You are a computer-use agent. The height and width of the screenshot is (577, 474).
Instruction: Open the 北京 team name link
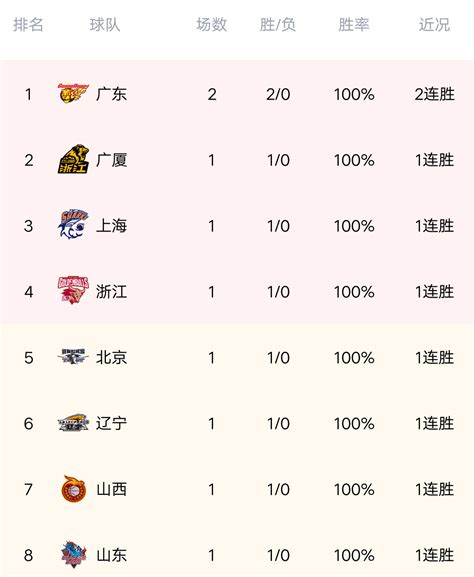[x=112, y=358]
